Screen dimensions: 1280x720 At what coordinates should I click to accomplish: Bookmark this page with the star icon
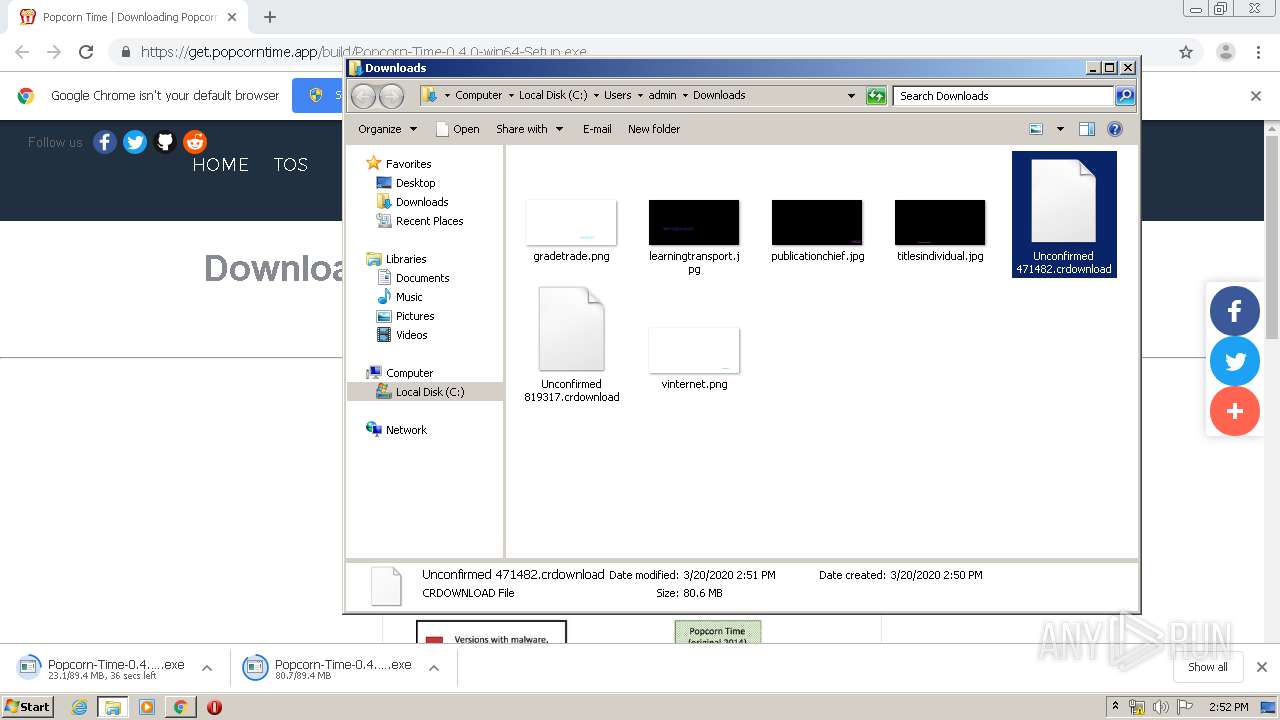click(x=1186, y=52)
